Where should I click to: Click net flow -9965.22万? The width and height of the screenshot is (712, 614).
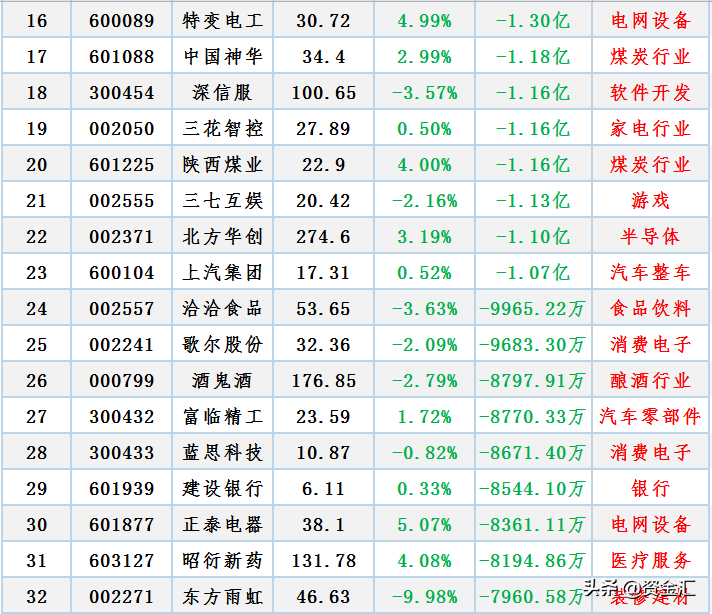(533, 309)
